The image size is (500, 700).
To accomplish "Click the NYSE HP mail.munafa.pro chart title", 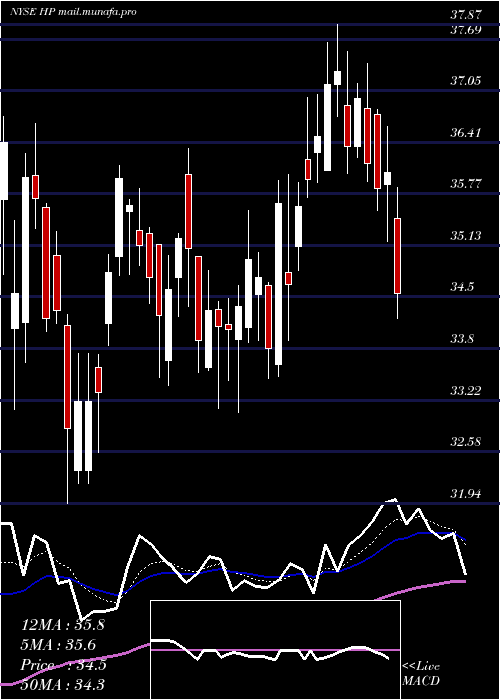I will [73, 12].
